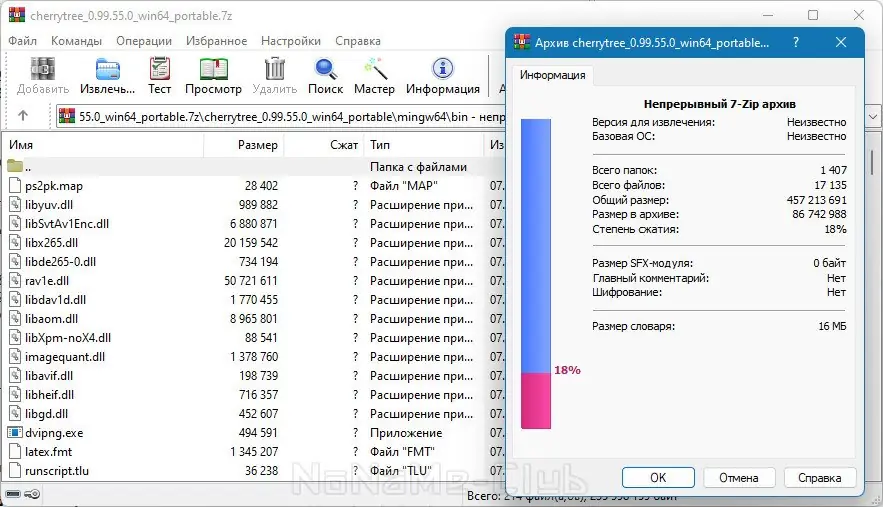This screenshot has width=883, height=507.
Task: Open the Избранное menu
Action: 216,41
